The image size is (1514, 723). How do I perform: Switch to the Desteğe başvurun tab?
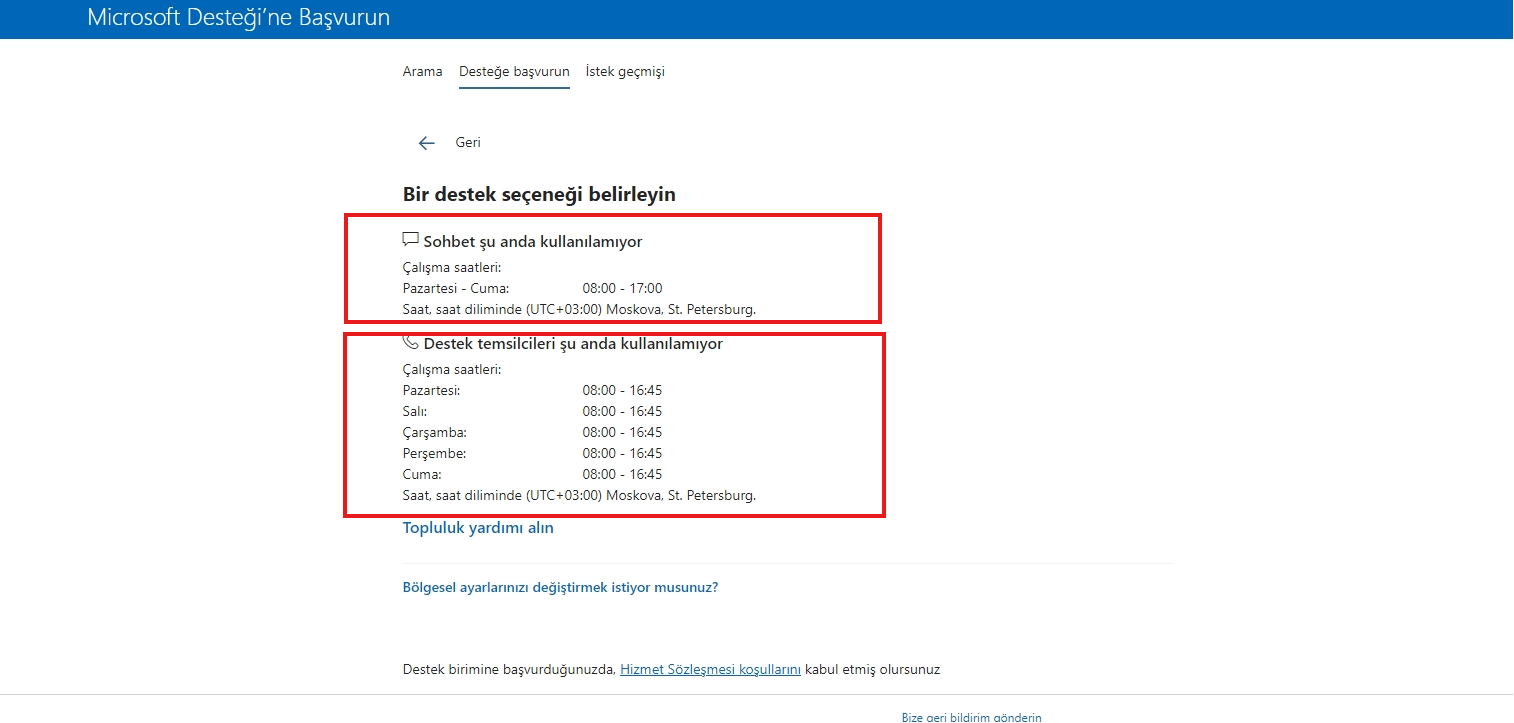(x=514, y=72)
